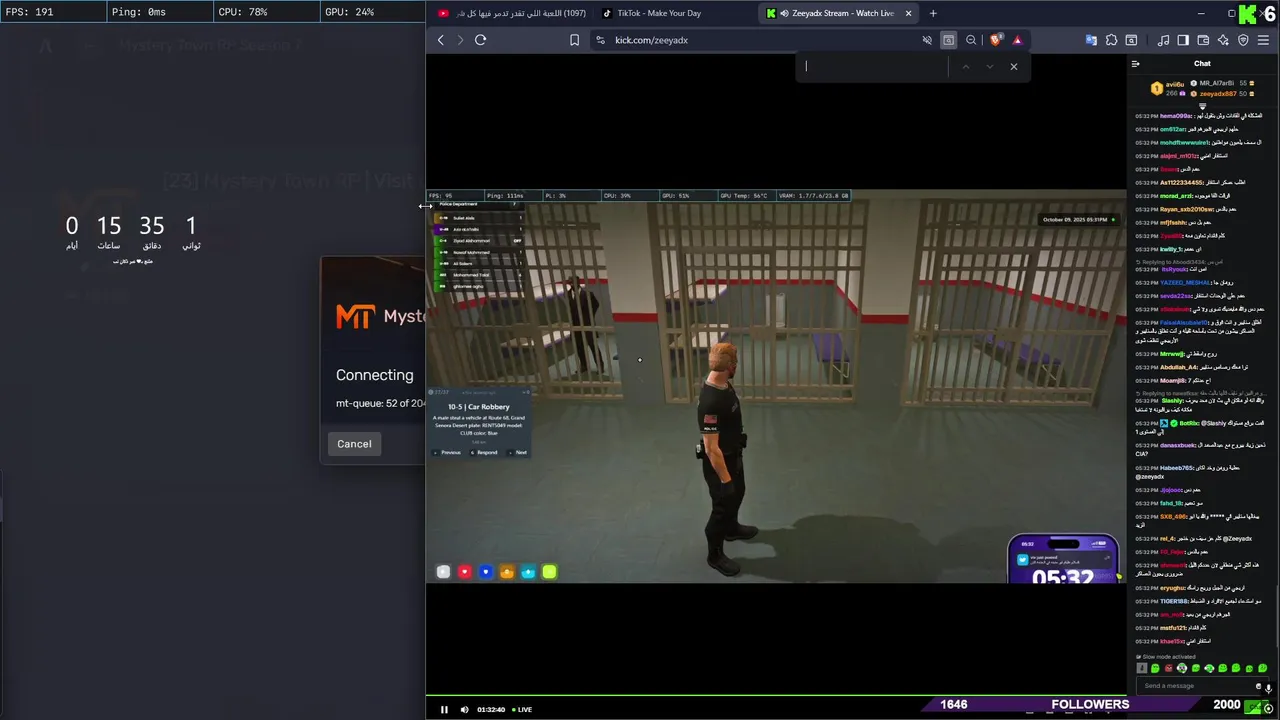
Task: Click the mt-queue 52 of 204 text
Action: [x=380, y=403]
